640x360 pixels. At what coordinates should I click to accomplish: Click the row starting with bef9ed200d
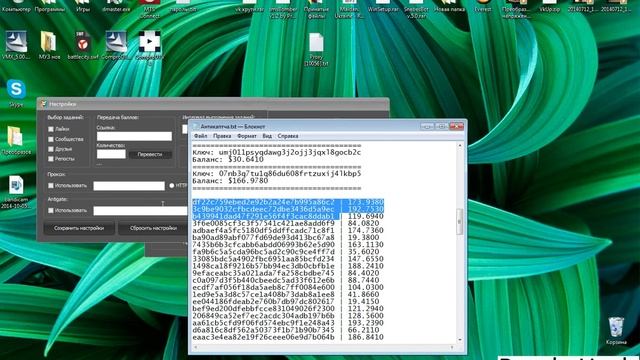click(x=288, y=309)
